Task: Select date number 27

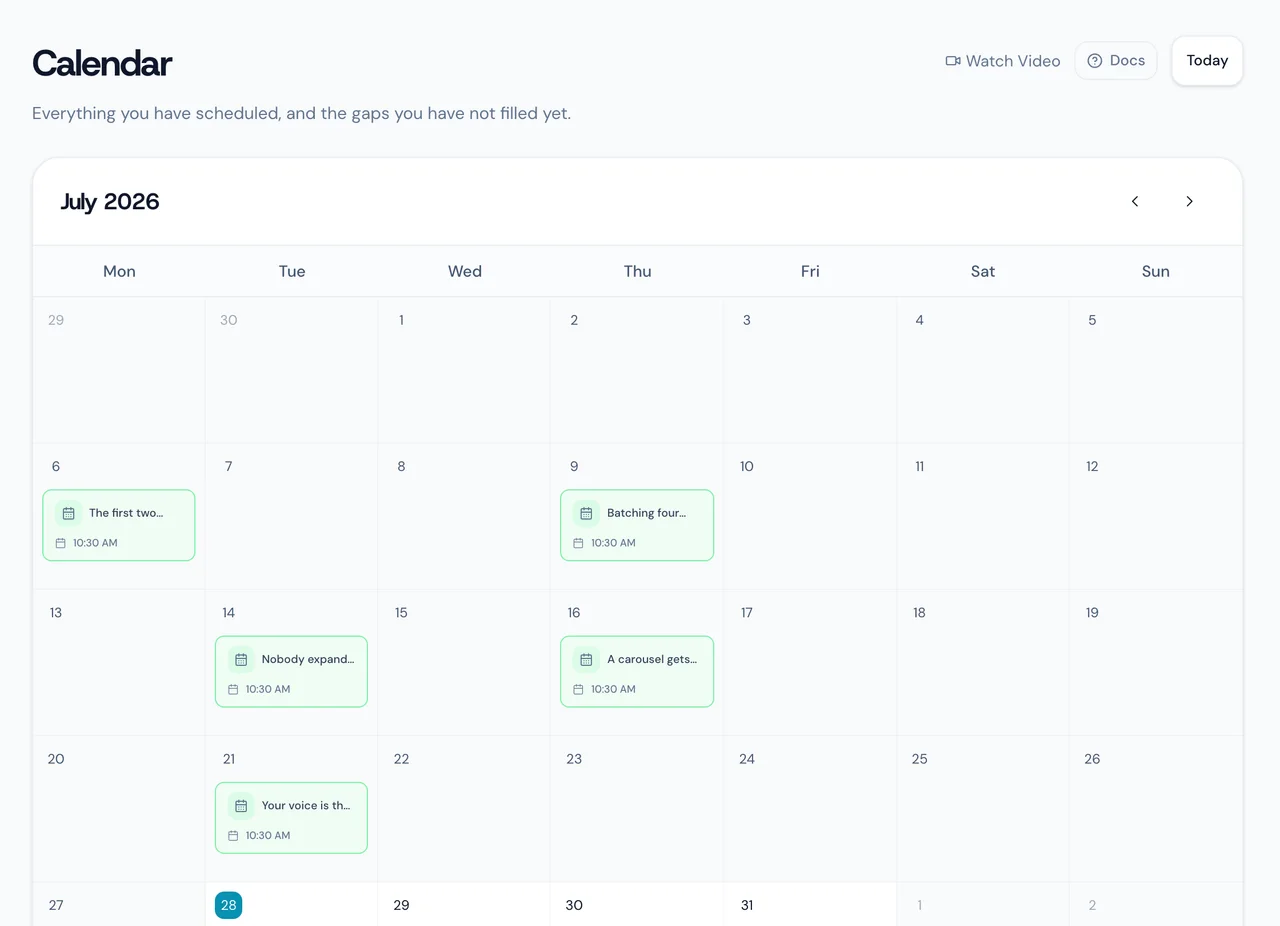Action: tap(56, 905)
